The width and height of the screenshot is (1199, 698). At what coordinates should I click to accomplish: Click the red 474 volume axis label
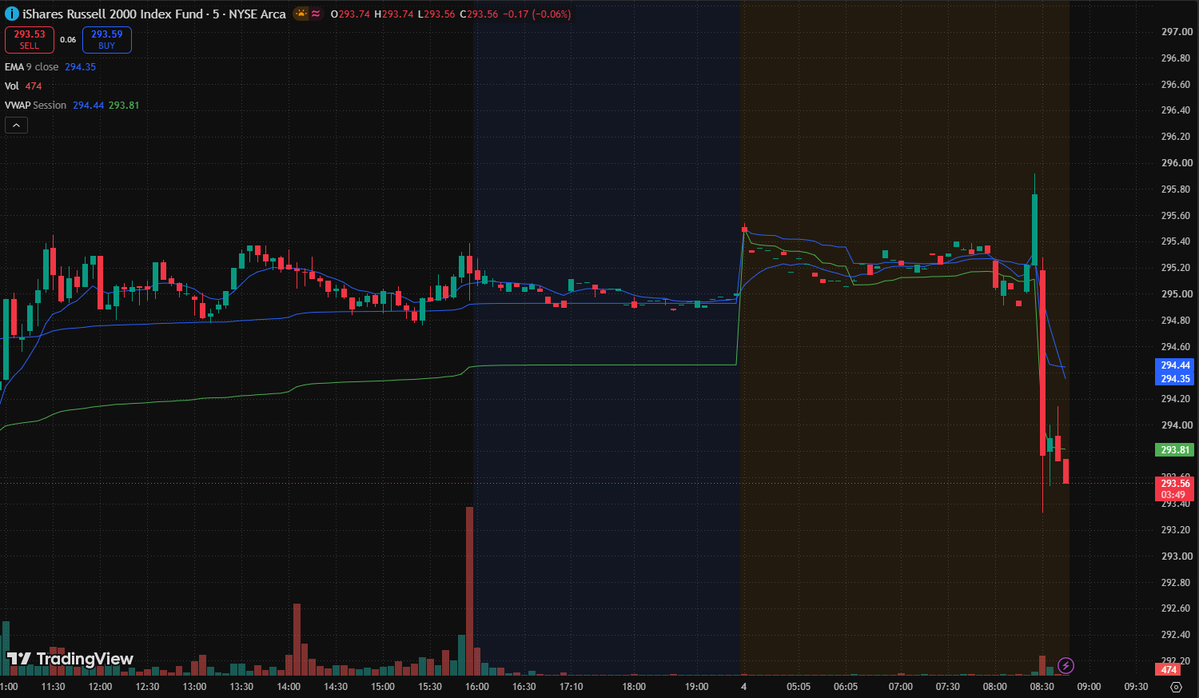point(1169,670)
